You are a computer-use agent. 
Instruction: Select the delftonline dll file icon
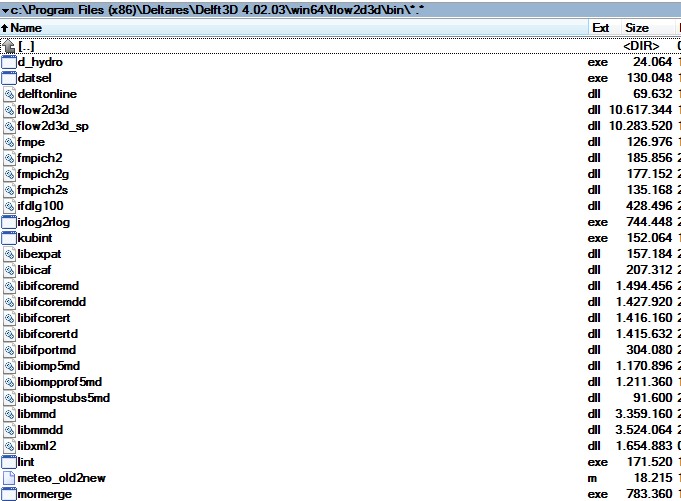point(9,94)
